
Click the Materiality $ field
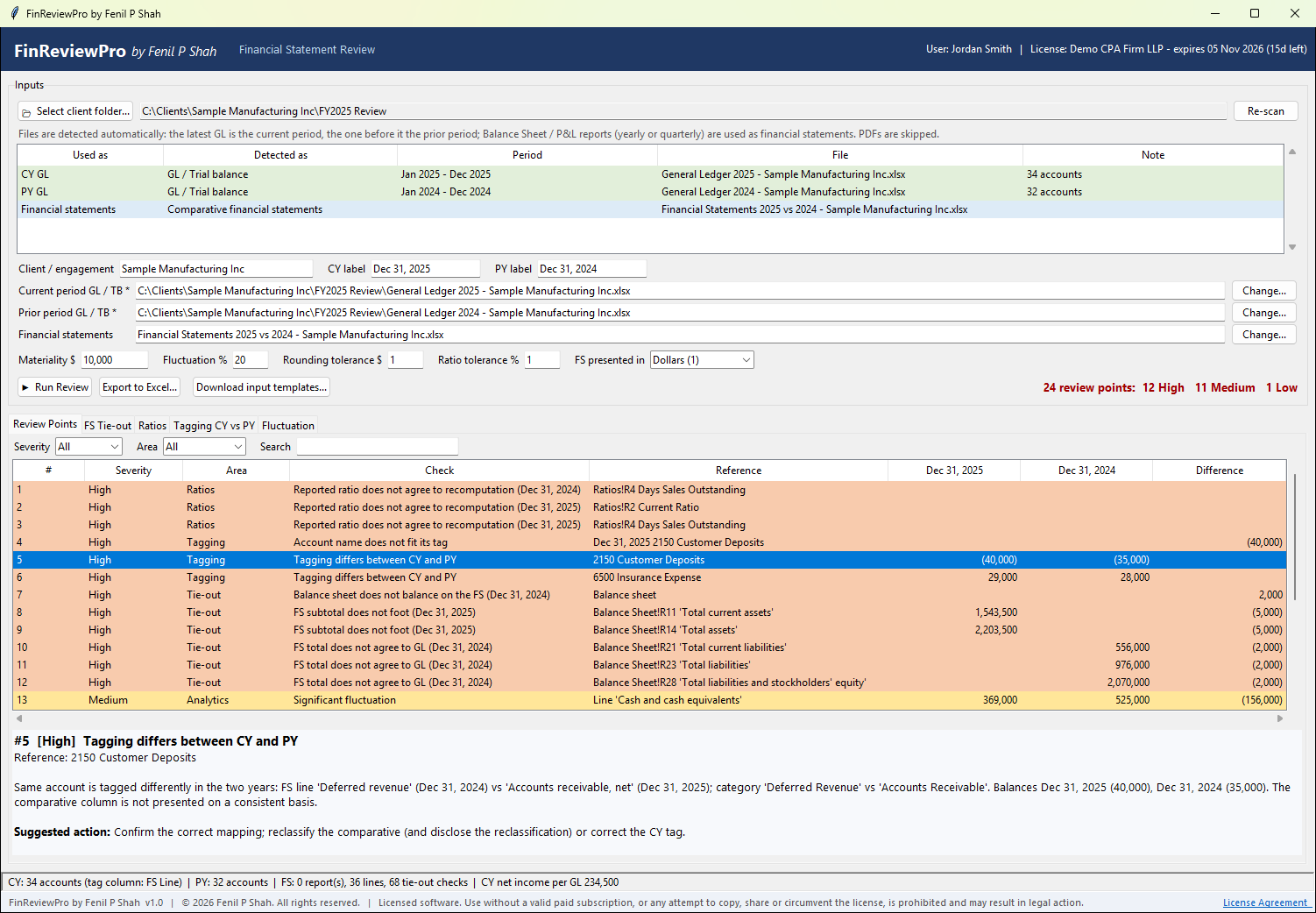(x=115, y=360)
